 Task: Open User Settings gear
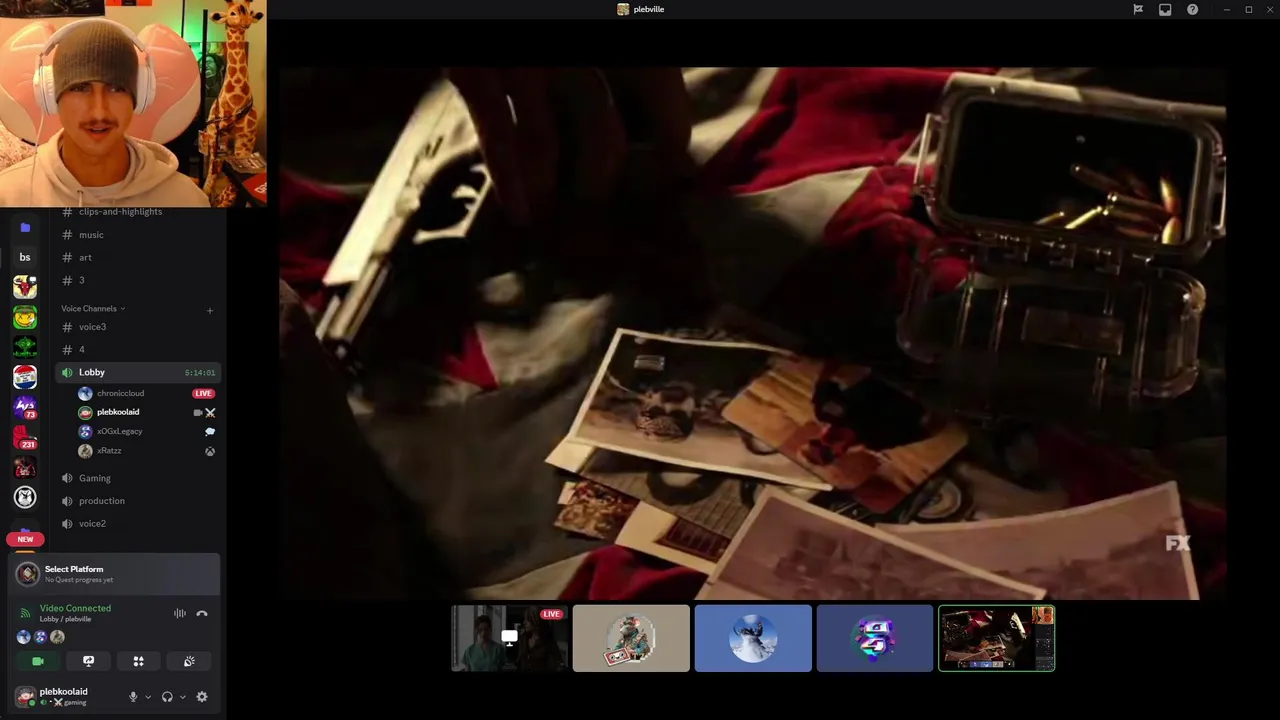pos(202,697)
